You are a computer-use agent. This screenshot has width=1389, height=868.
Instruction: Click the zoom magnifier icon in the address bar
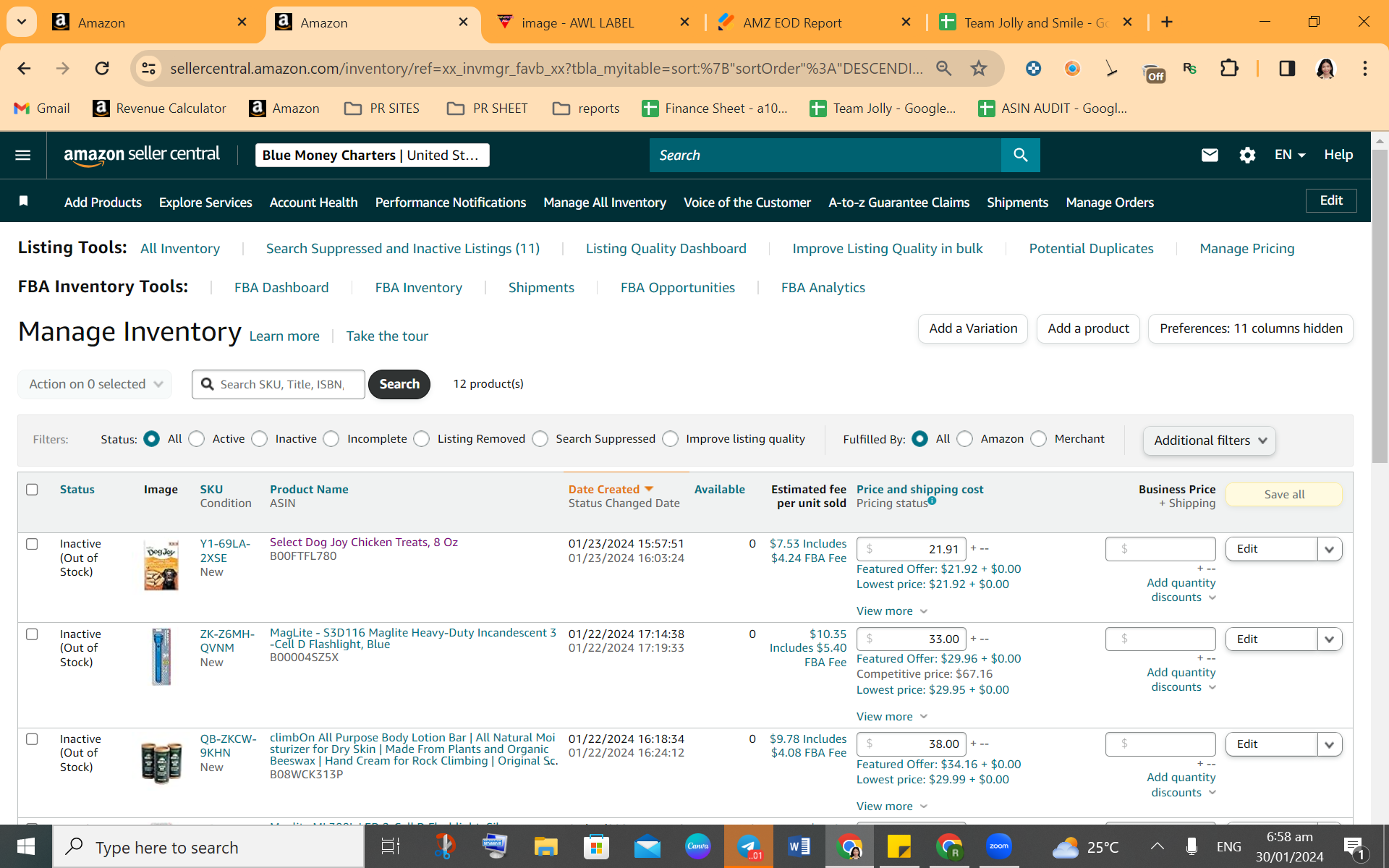[x=943, y=68]
